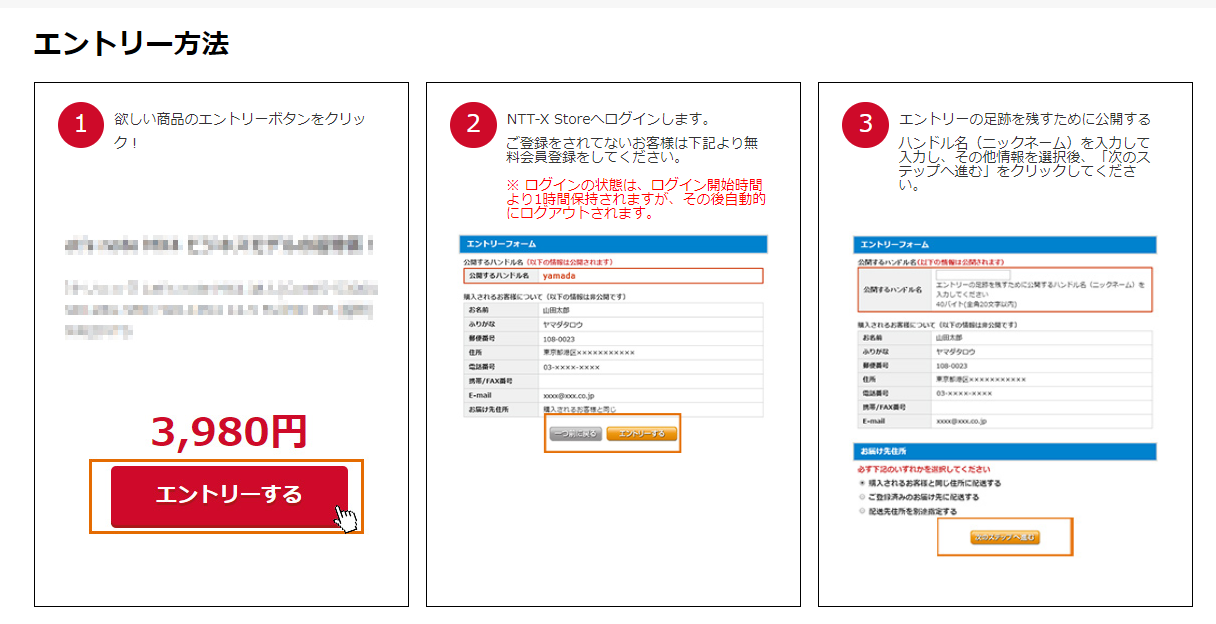Click the 3,980円 price text

pyautogui.click(x=229, y=431)
